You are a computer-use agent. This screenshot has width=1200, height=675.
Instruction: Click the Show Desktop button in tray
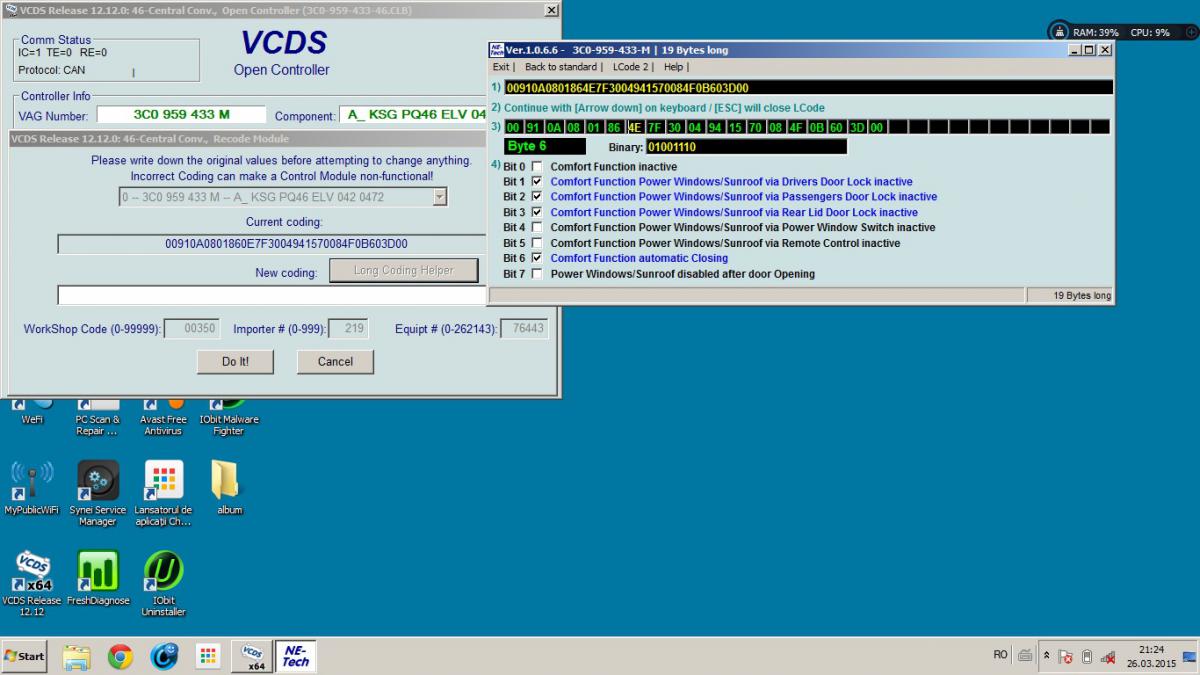click(x=1189, y=656)
